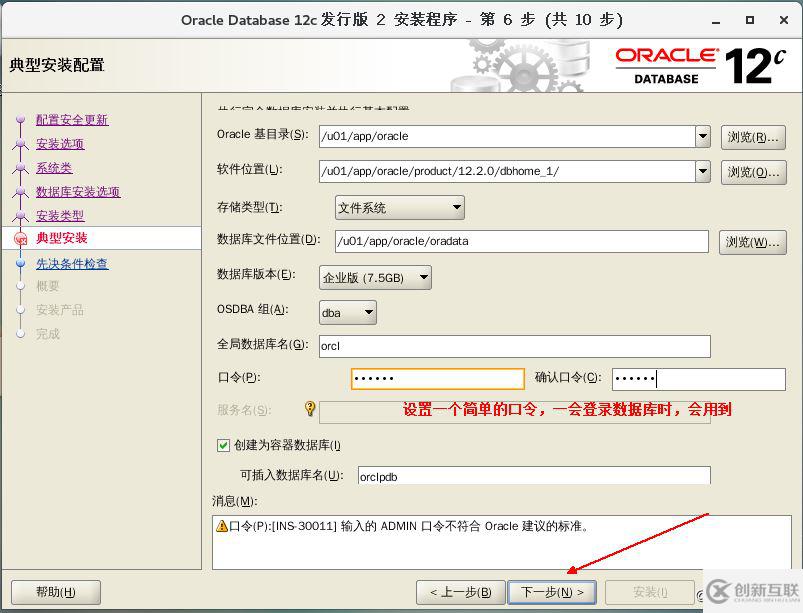Toggle the create as container database checkbox

pyautogui.click(x=223, y=445)
